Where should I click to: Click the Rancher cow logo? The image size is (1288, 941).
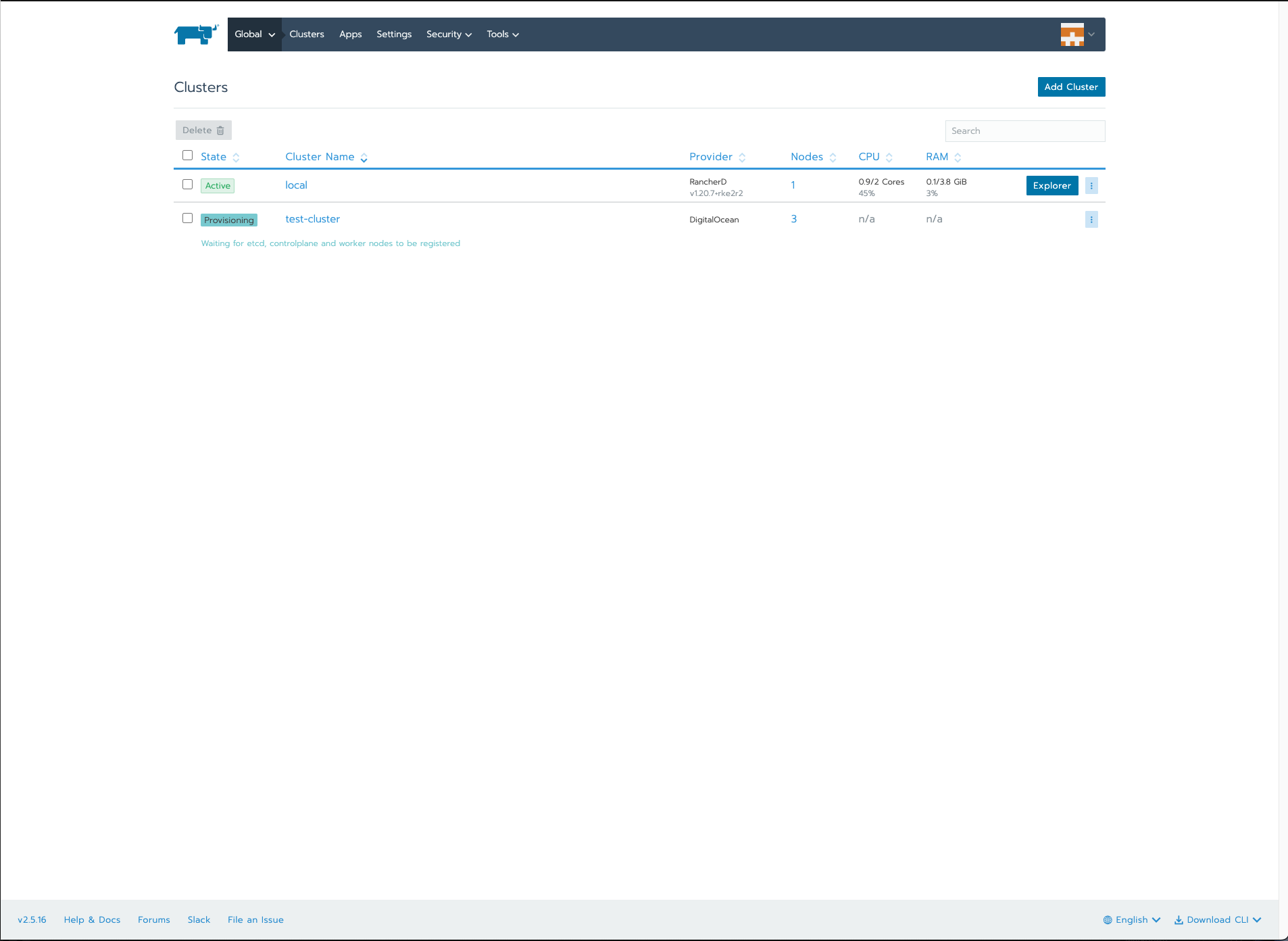(196, 34)
